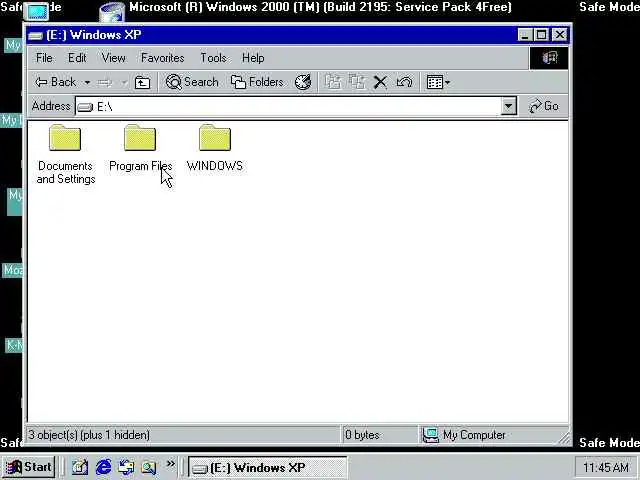Image resolution: width=640 pixels, height=480 pixels.
Task: Click the Go button
Action: (x=544, y=106)
